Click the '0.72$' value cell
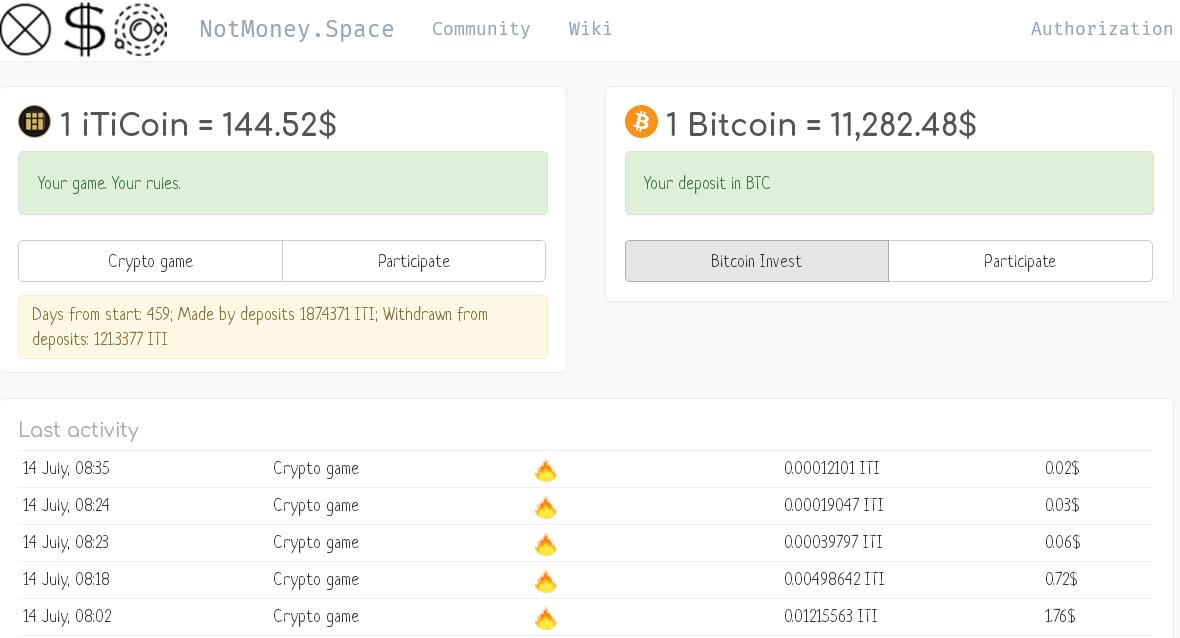Viewport: 1180px width, 638px height. 1061,579
